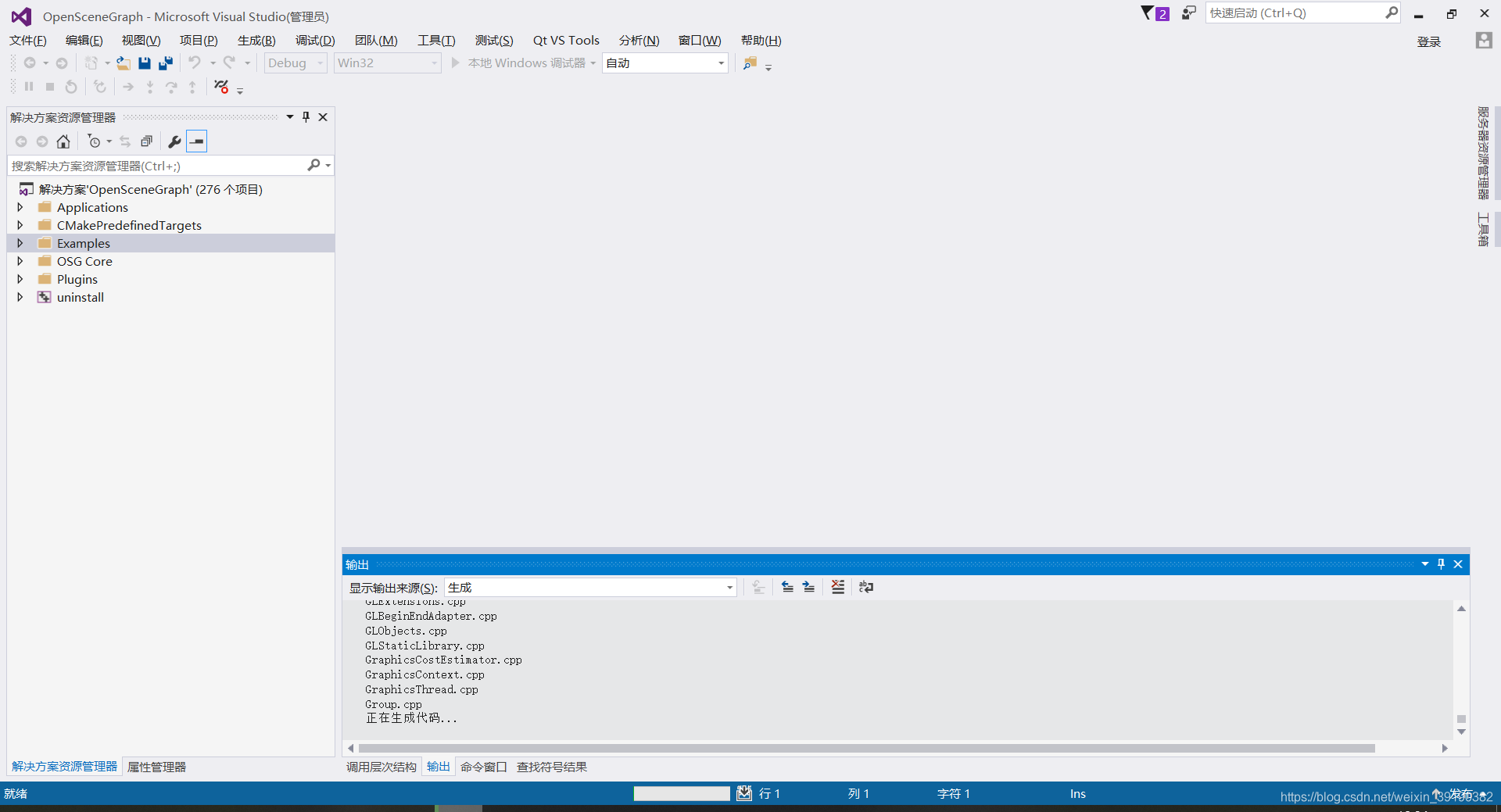The image size is (1501, 812).
Task: Click the Save All icon
Action: (x=165, y=63)
